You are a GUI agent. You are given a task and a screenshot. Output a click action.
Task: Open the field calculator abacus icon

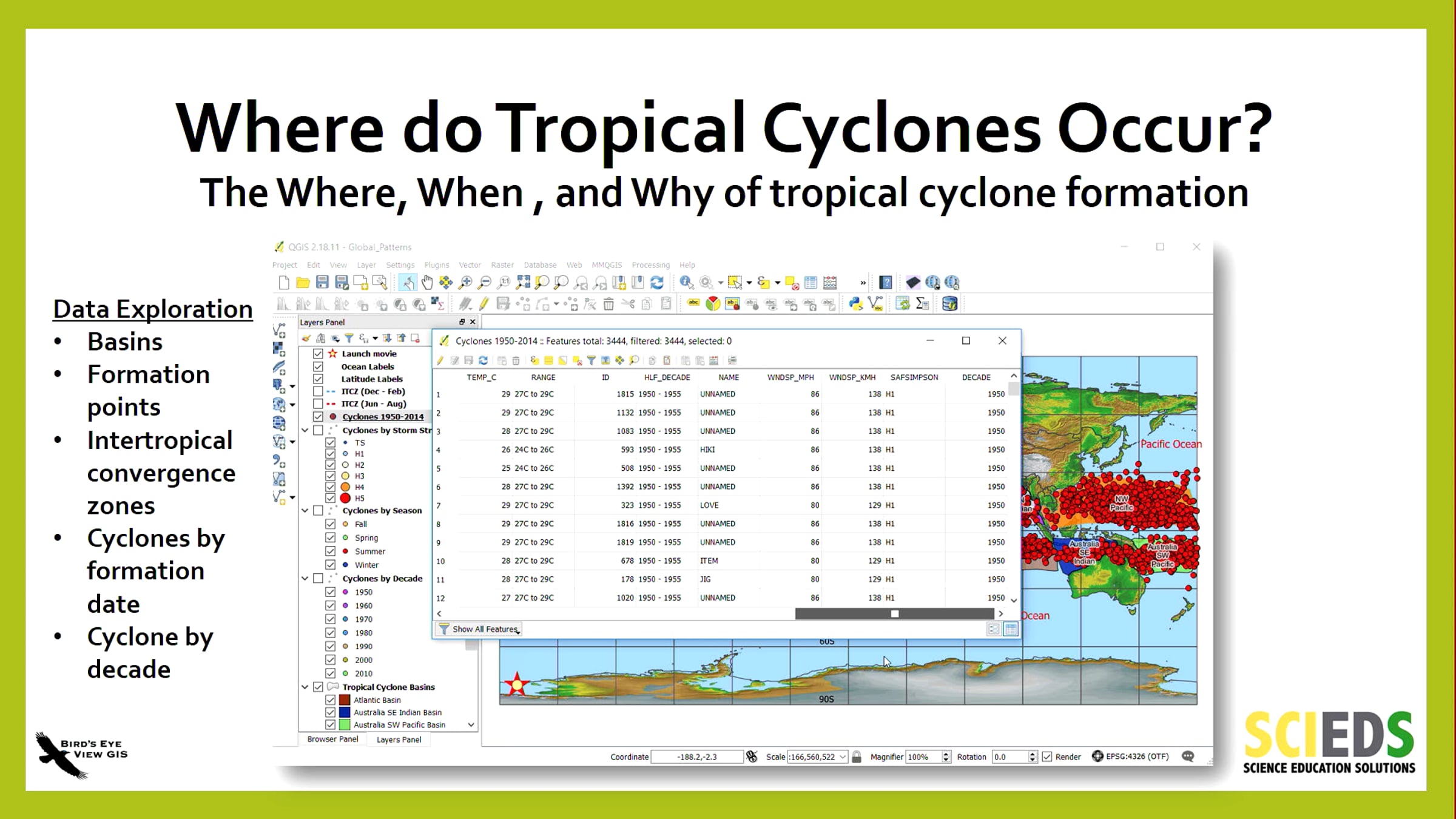pos(830,283)
